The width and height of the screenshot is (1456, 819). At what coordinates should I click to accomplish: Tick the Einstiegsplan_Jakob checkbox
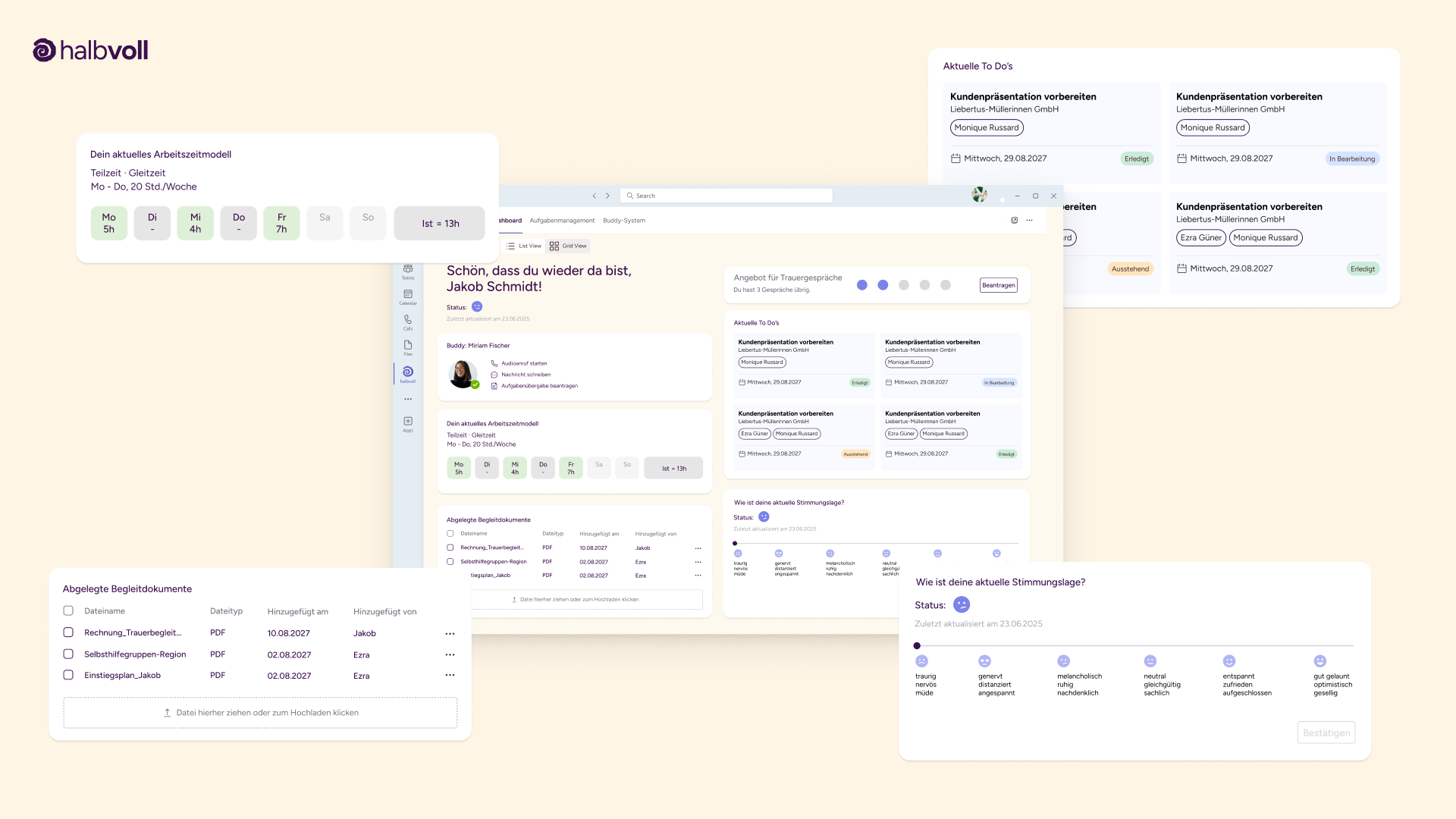pos(68,675)
